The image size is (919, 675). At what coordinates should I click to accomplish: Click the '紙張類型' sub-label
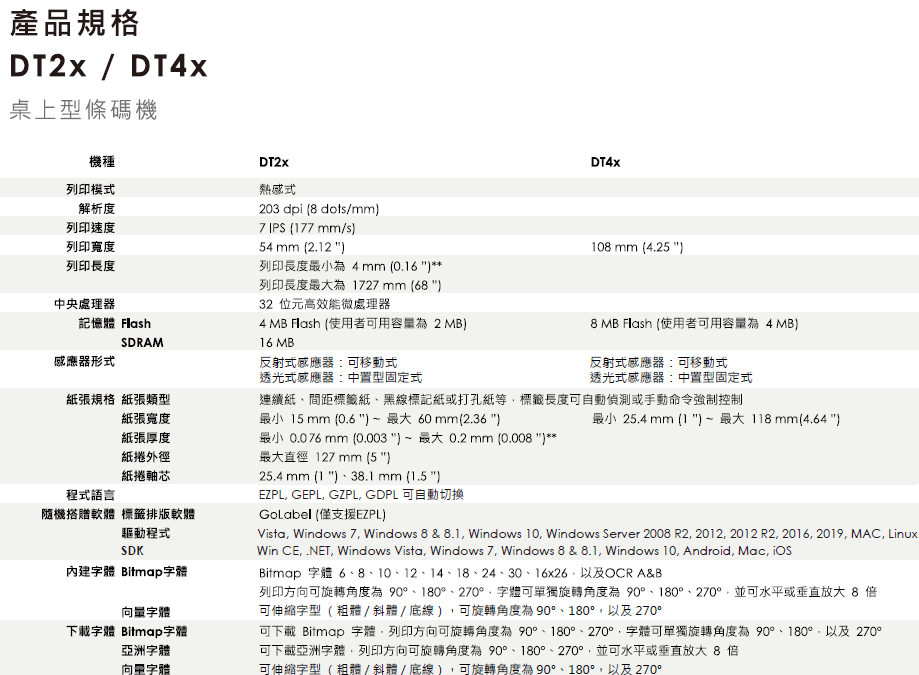(x=146, y=400)
